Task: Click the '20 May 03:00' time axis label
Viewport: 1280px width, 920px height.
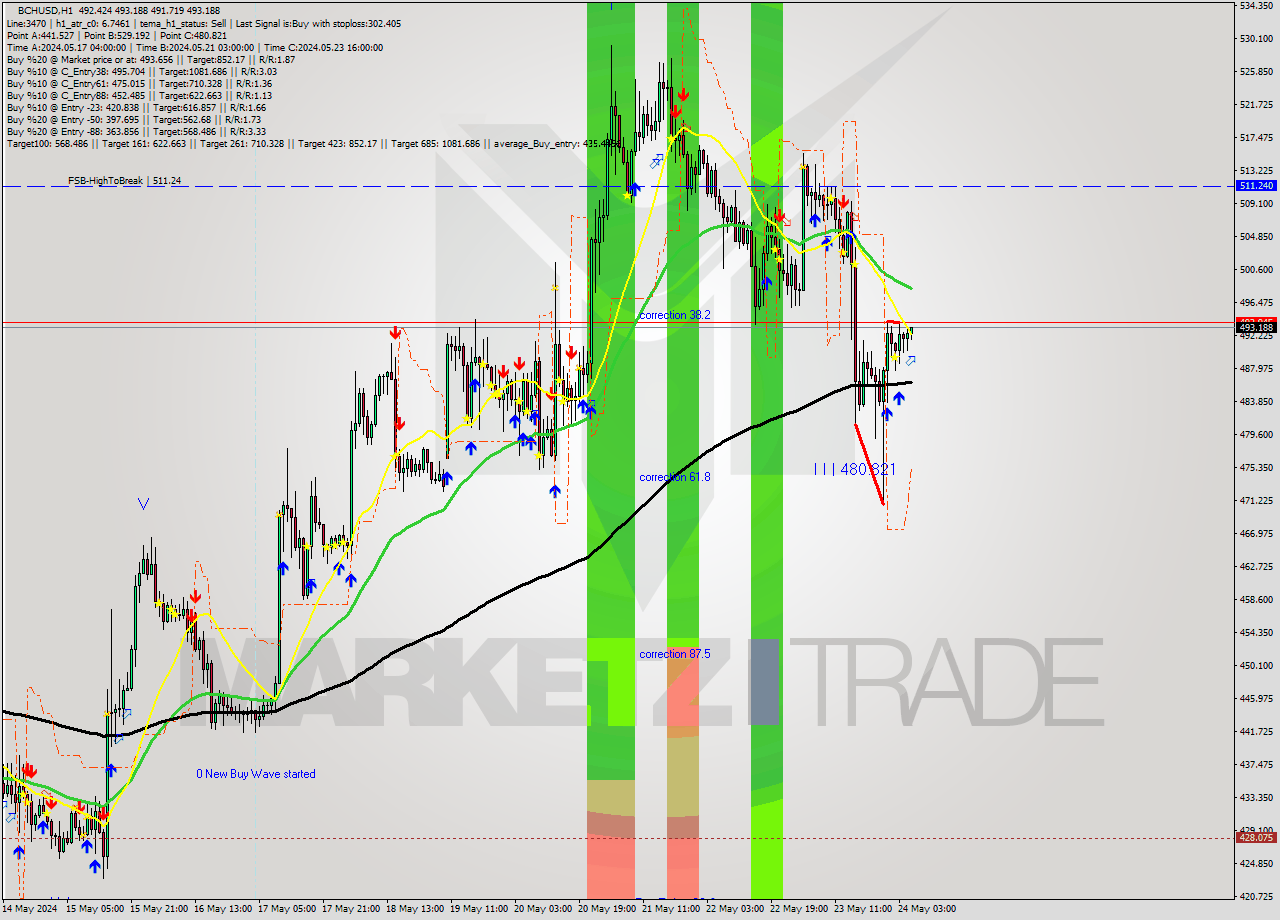Action: click(x=545, y=909)
